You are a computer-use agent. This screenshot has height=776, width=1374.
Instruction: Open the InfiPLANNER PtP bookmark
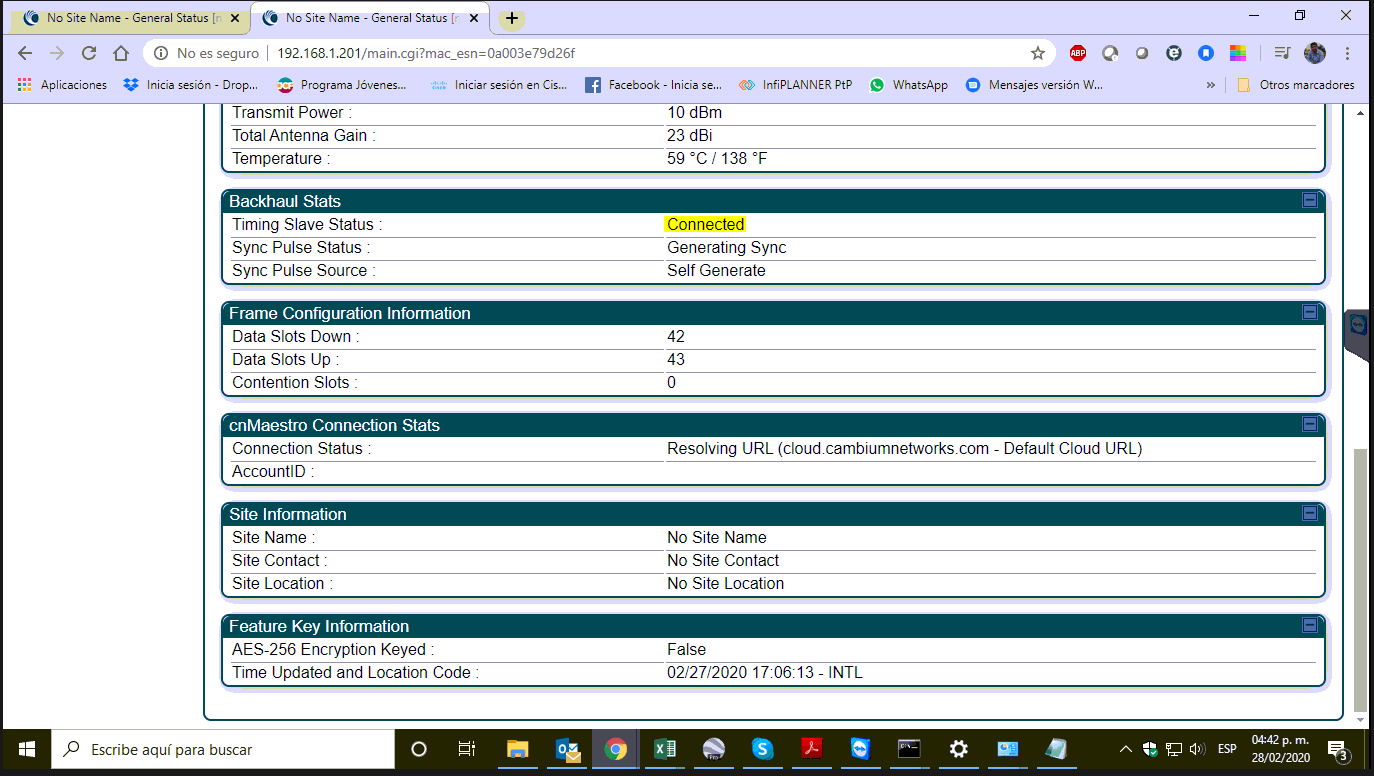point(795,85)
